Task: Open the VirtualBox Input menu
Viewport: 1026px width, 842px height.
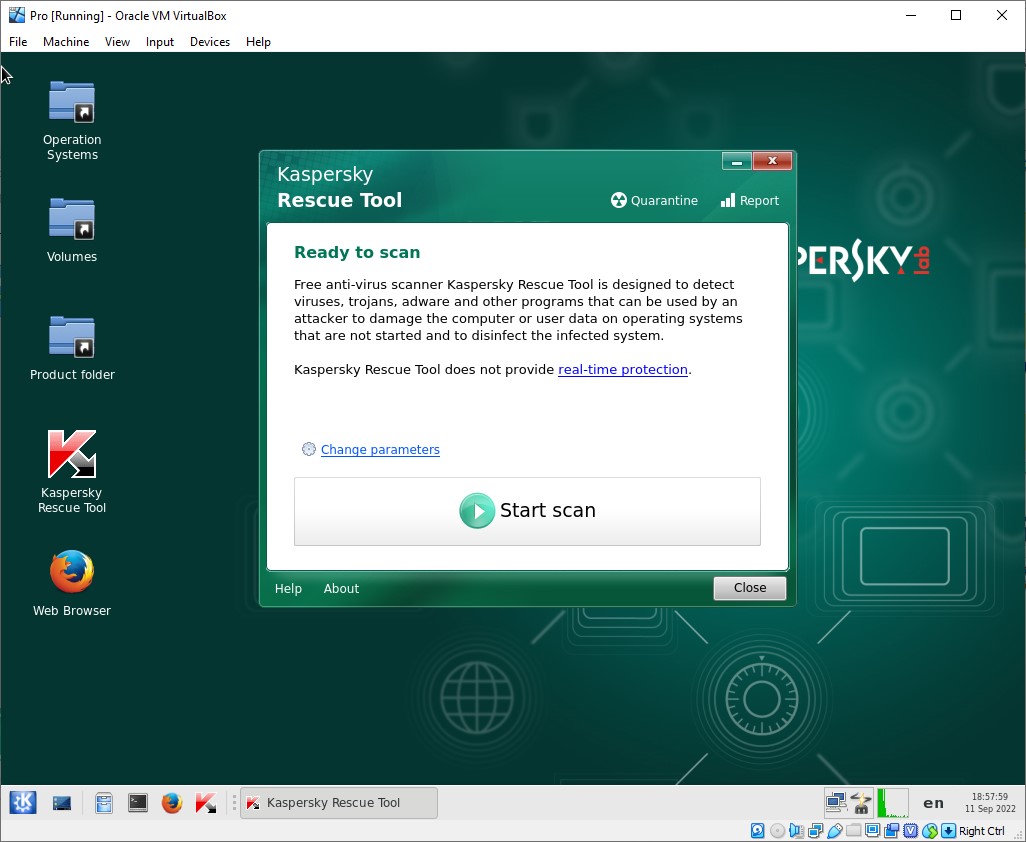Action: [160, 42]
